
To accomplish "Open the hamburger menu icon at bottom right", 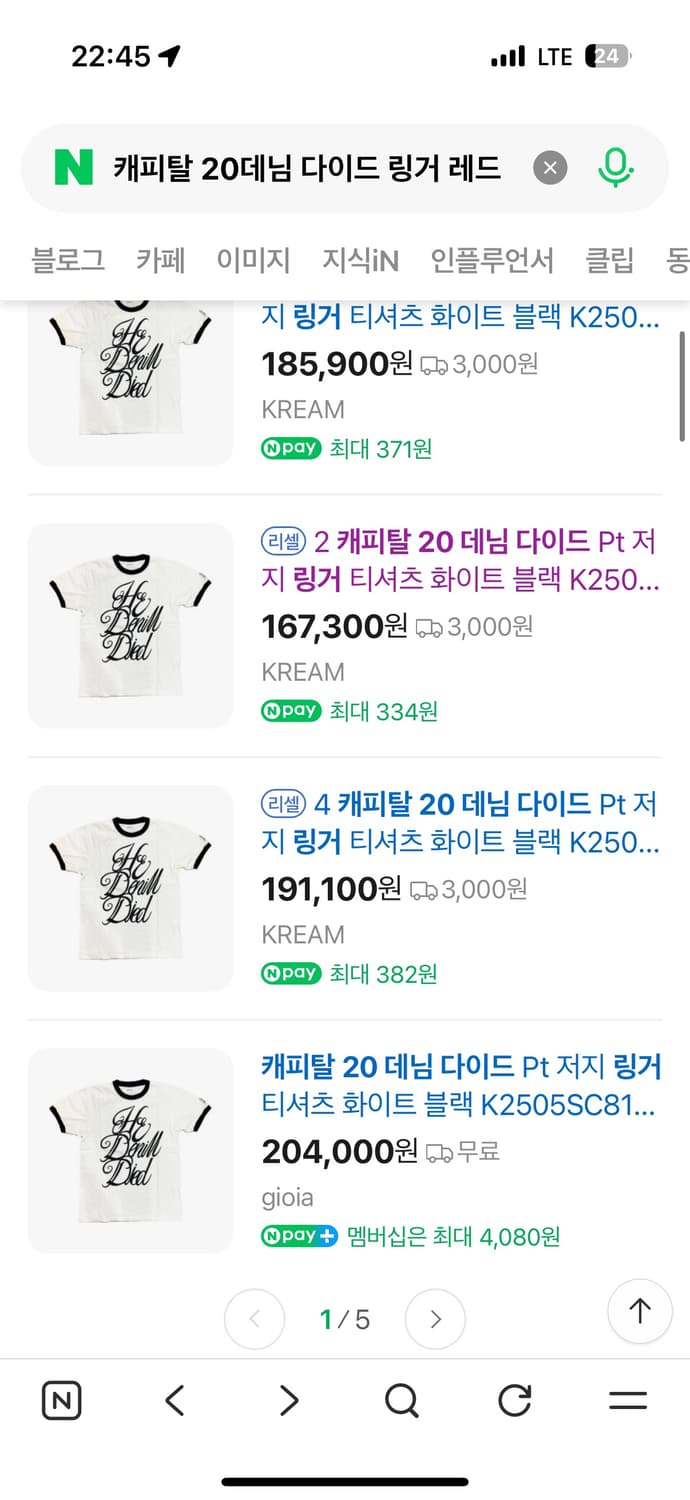I will click(x=627, y=1400).
